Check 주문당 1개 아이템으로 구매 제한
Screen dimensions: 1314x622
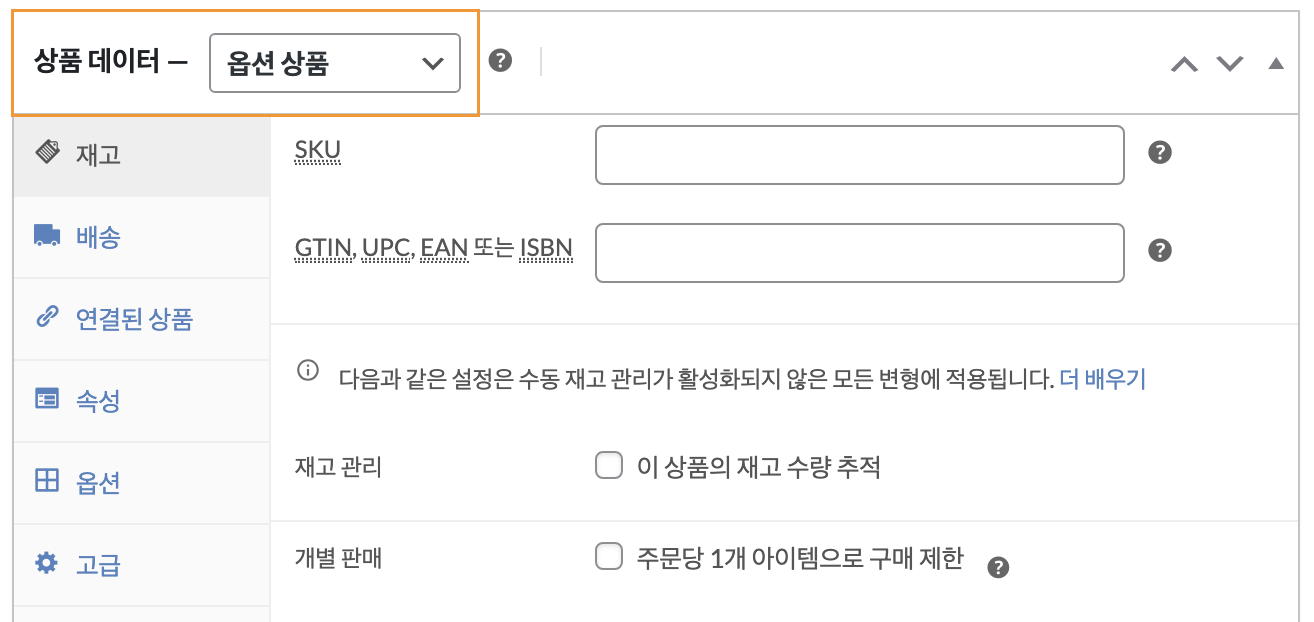(609, 556)
